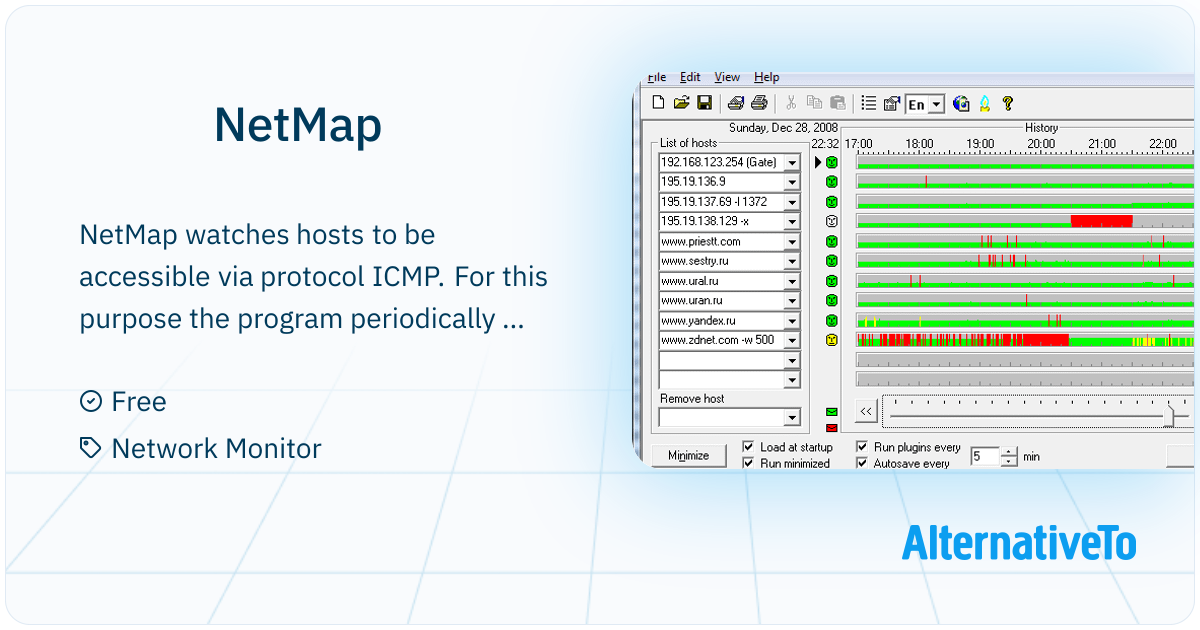This screenshot has width=1200, height=630.
Task: Click the down arrow of minutes spinner
Action: click(x=1009, y=461)
